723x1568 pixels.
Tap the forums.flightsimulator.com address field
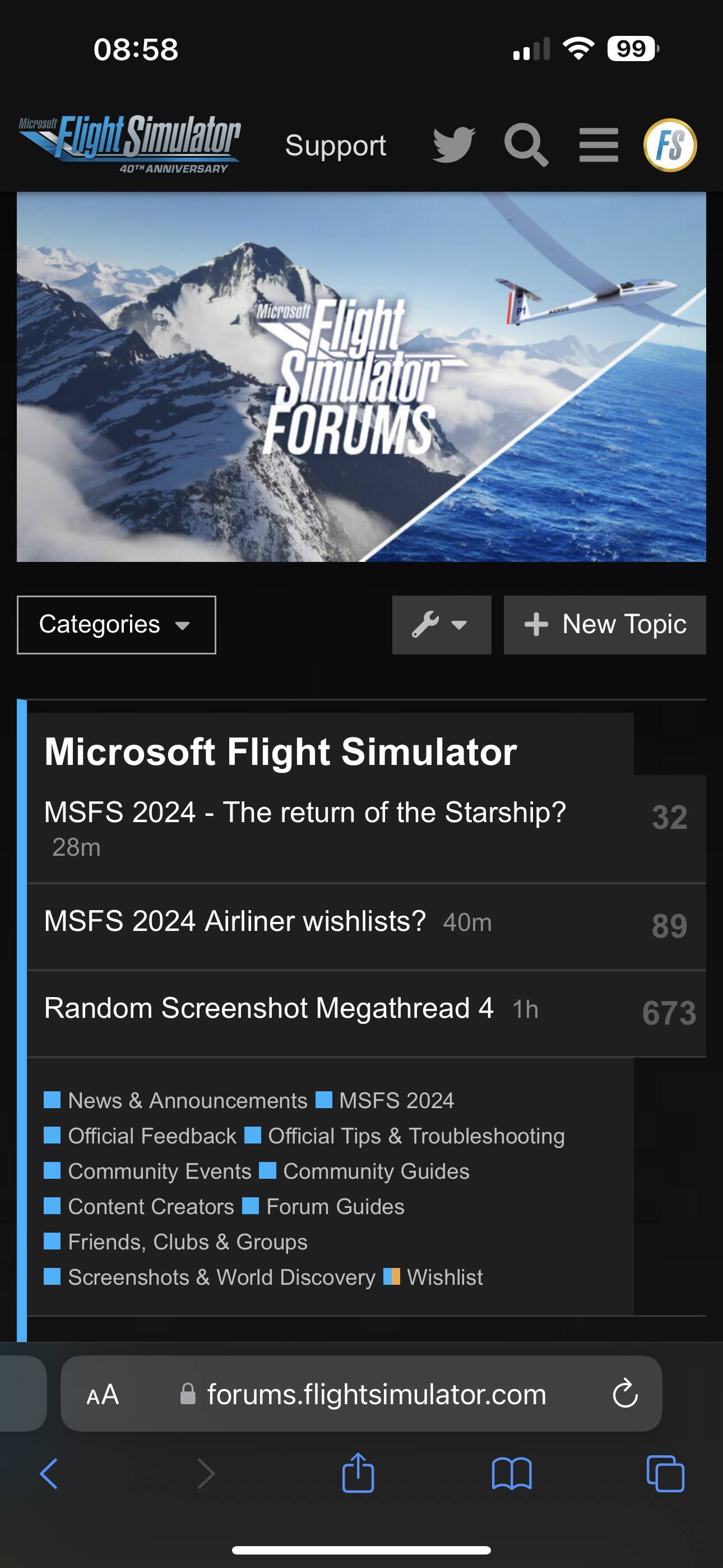(x=376, y=1394)
